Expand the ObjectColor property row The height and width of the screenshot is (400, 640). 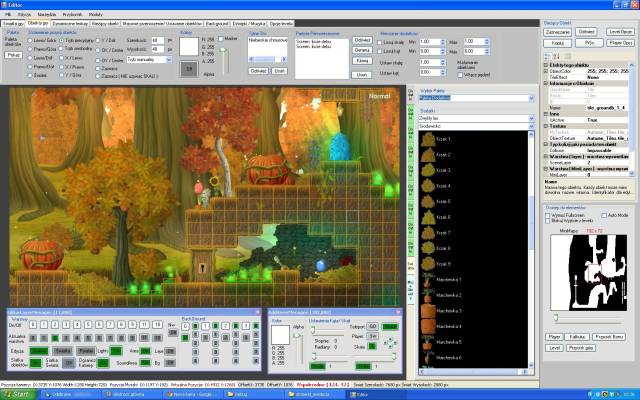546,71
